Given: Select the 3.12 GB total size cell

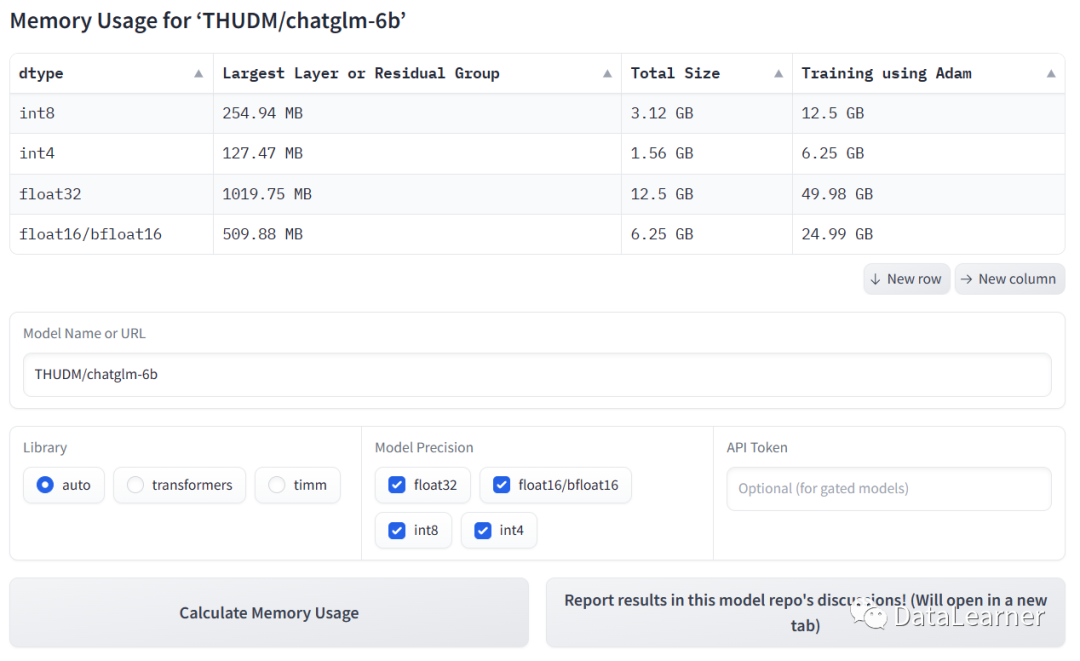Looking at the screenshot, I should (x=707, y=114).
